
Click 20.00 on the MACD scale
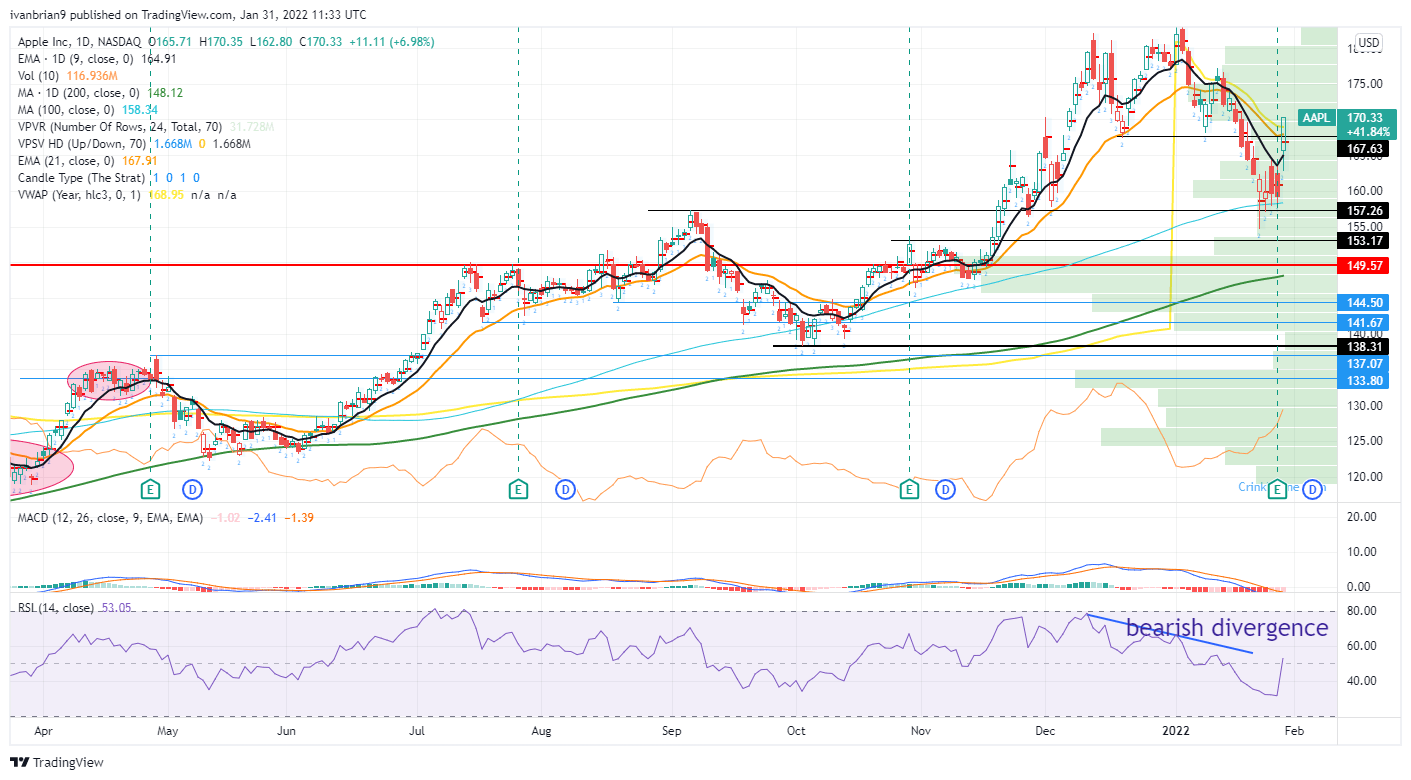(x=1364, y=516)
